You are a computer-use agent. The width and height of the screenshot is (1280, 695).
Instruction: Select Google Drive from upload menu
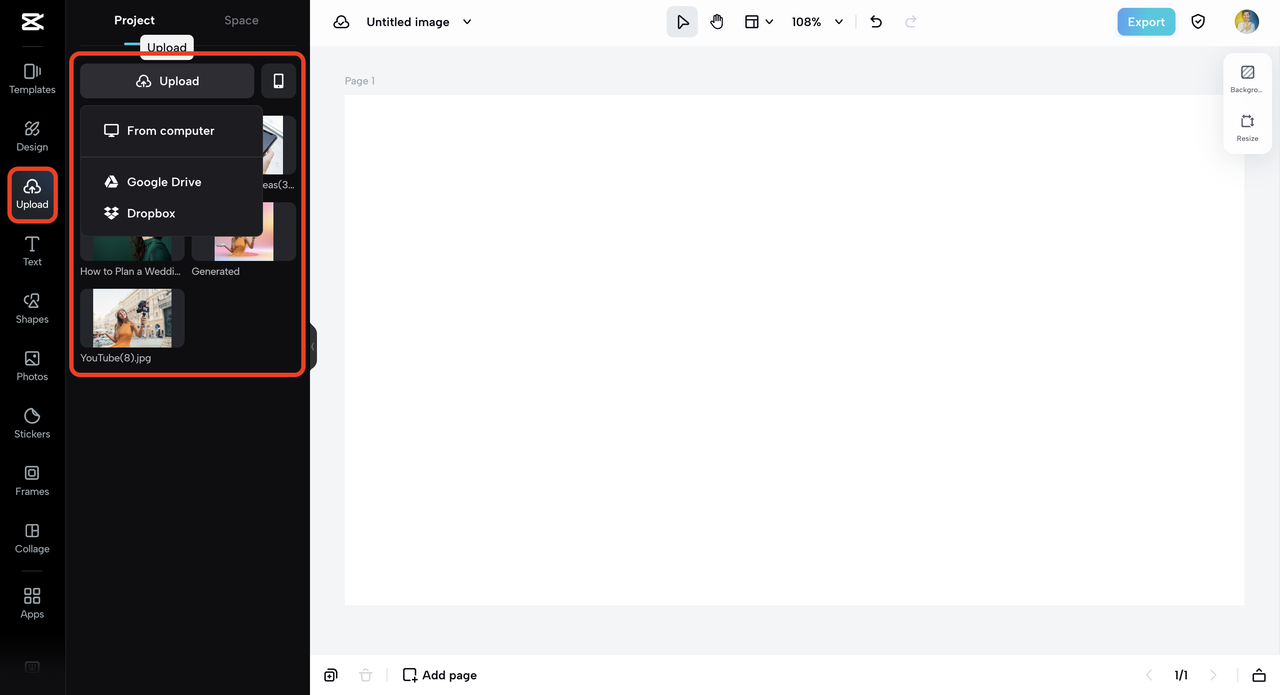pos(164,182)
